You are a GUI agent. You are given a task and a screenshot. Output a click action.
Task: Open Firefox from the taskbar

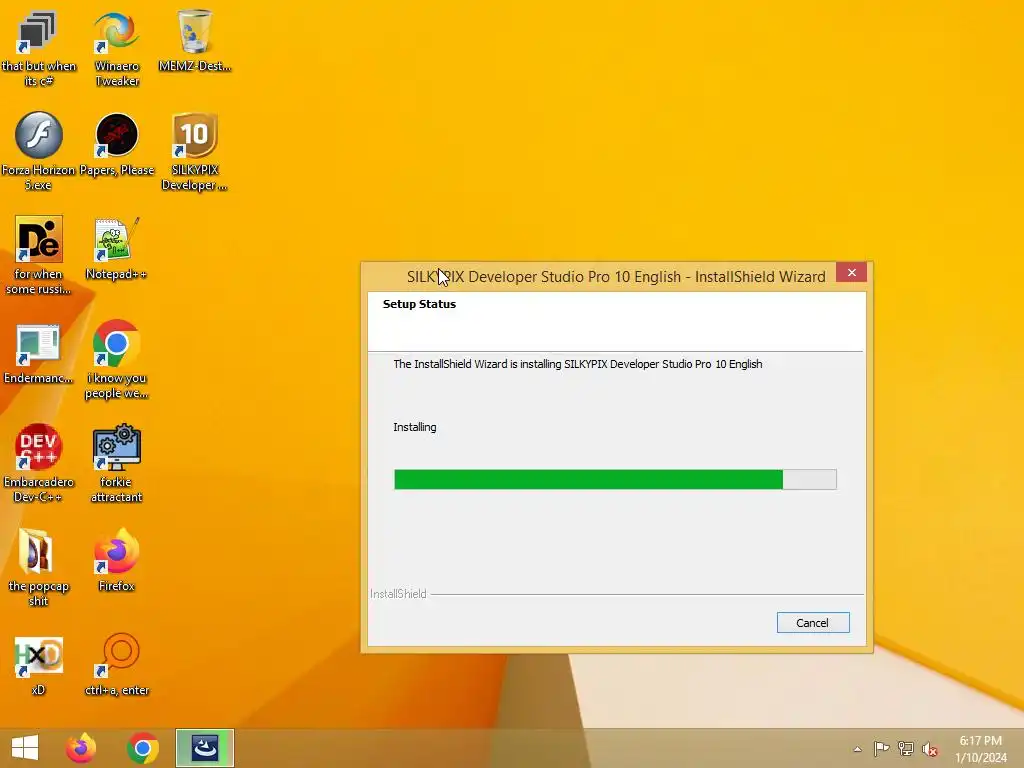[x=81, y=748]
